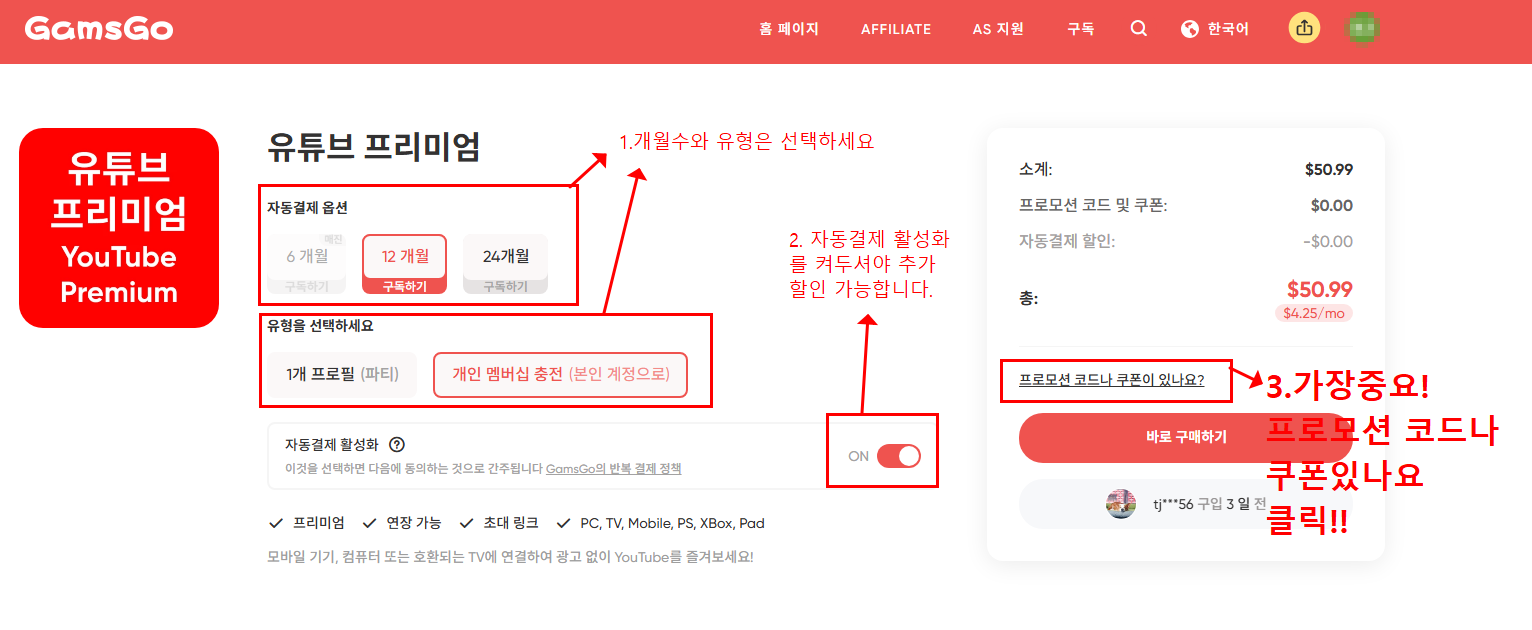Click 프로모션 코드나 쿠폰이 있나요? link
The image size is (1532, 630).
point(1111,380)
